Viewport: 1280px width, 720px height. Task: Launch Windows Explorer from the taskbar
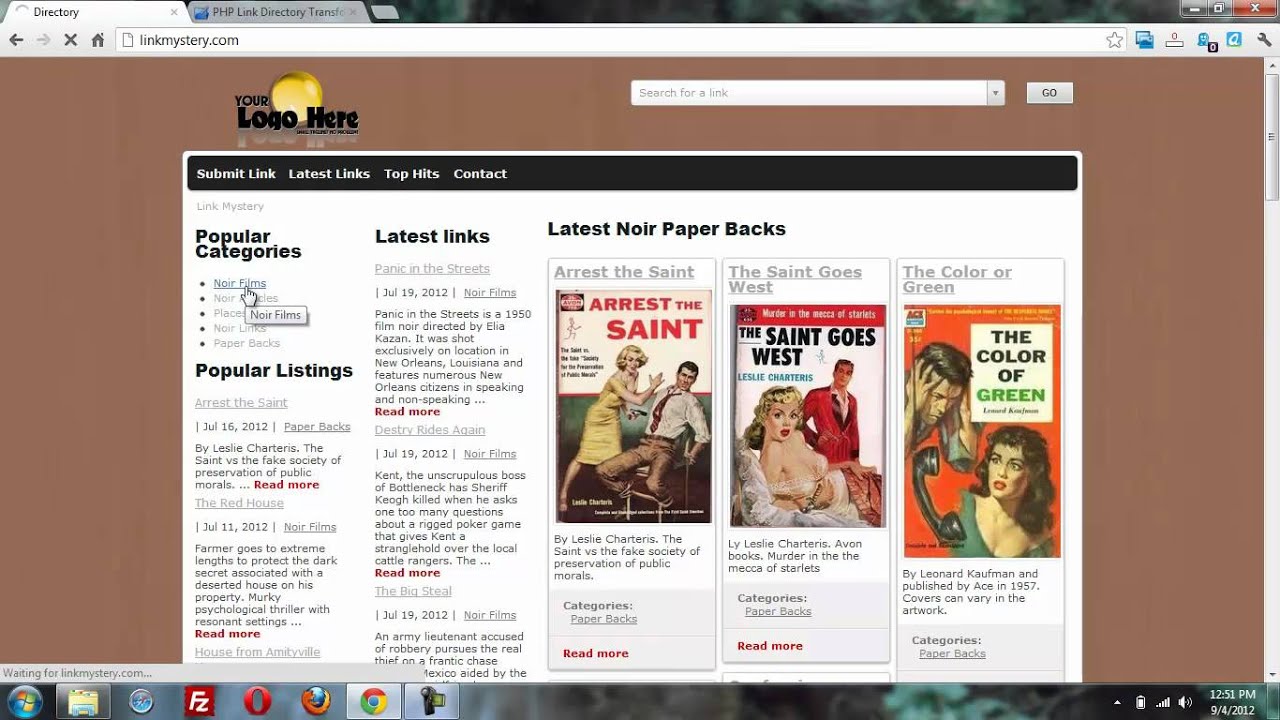[82, 701]
